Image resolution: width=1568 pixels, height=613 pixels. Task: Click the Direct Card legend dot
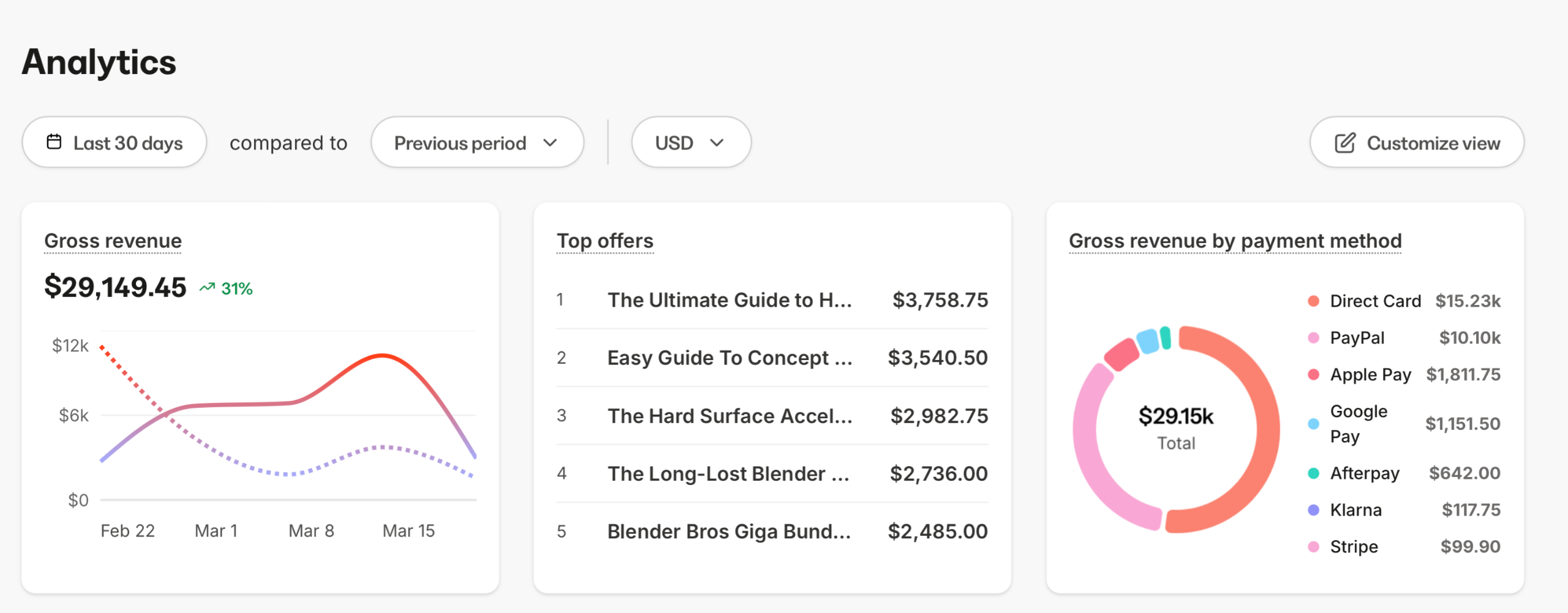pyautogui.click(x=1314, y=301)
